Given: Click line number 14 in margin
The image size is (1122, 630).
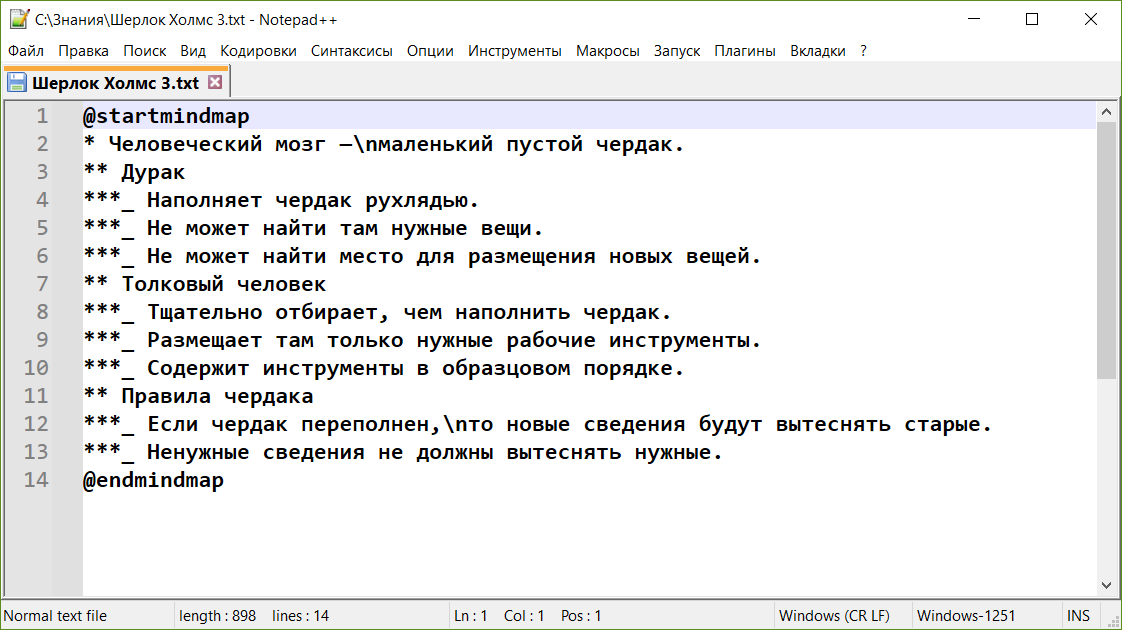Looking at the screenshot, I should [x=36, y=480].
